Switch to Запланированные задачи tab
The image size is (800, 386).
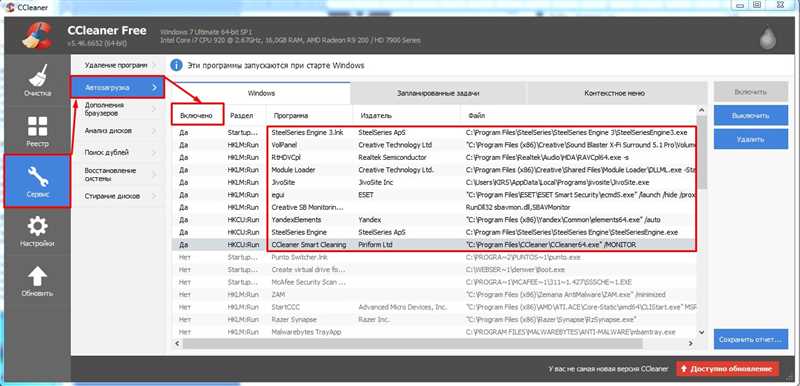pos(438,93)
